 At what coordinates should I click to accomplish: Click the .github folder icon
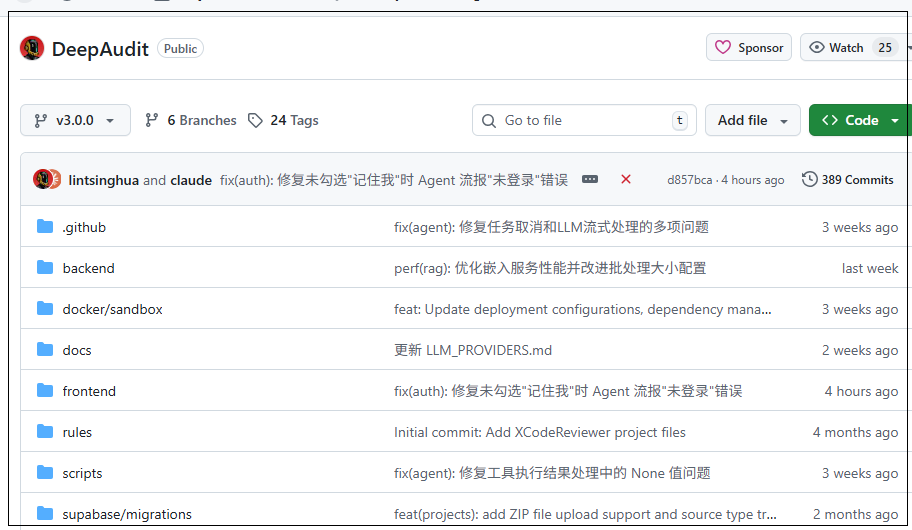point(45,226)
